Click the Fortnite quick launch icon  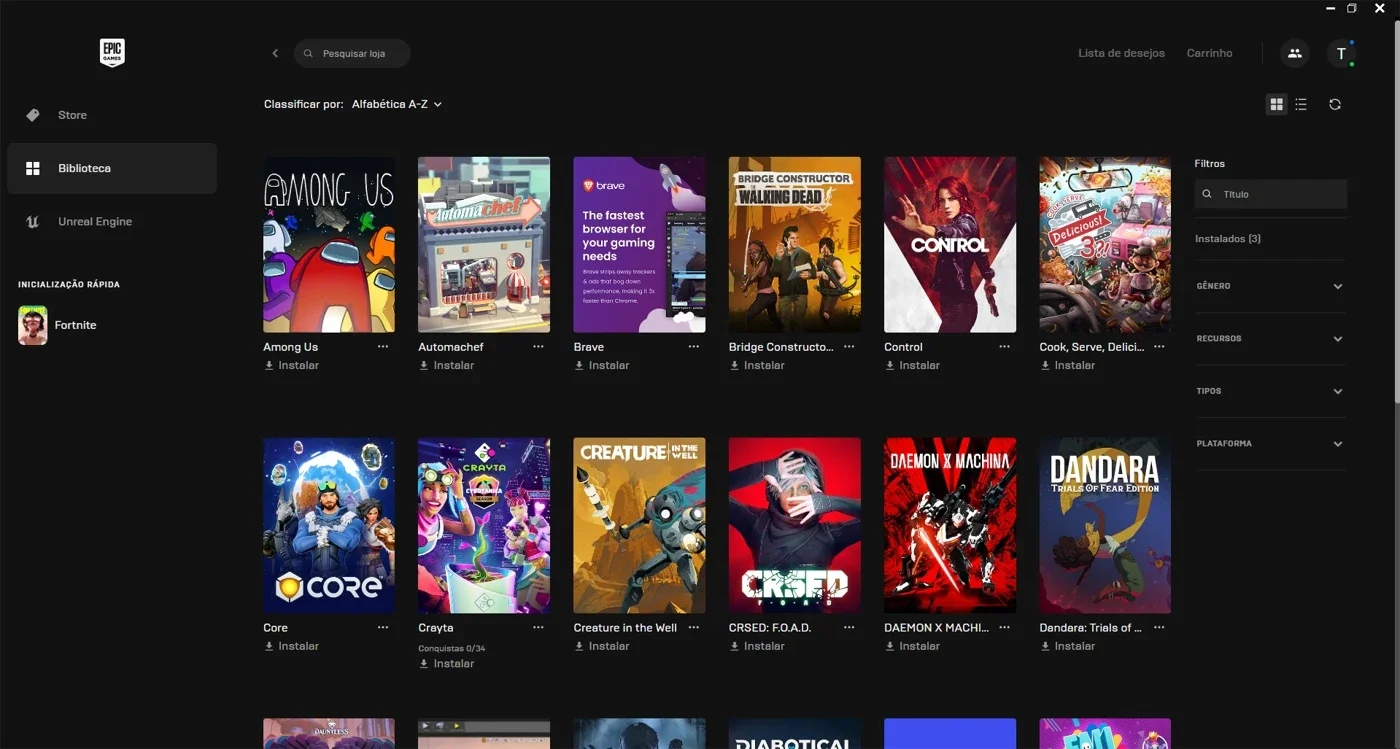click(33, 325)
